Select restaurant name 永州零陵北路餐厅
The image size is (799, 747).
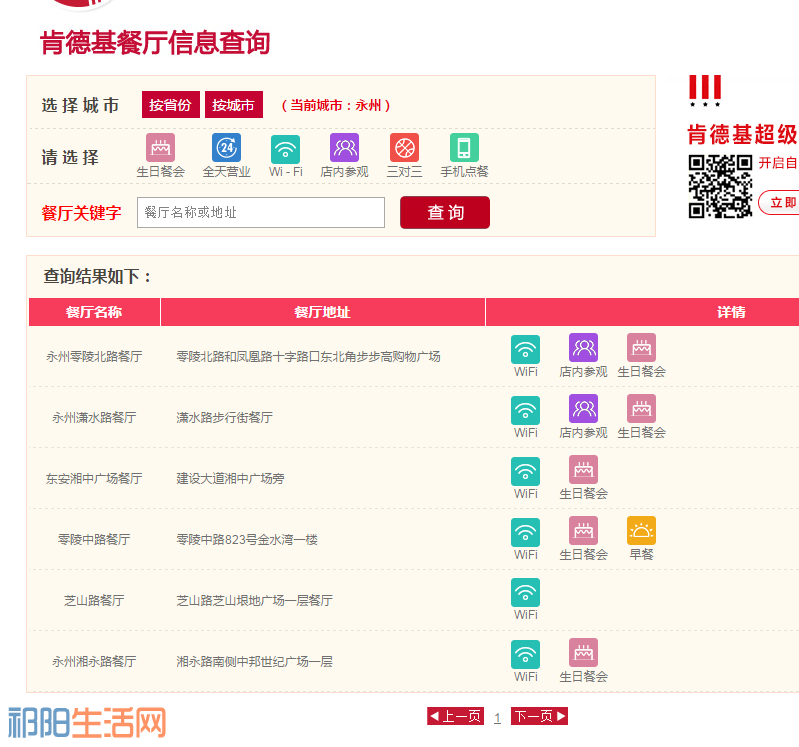coord(94,357)
